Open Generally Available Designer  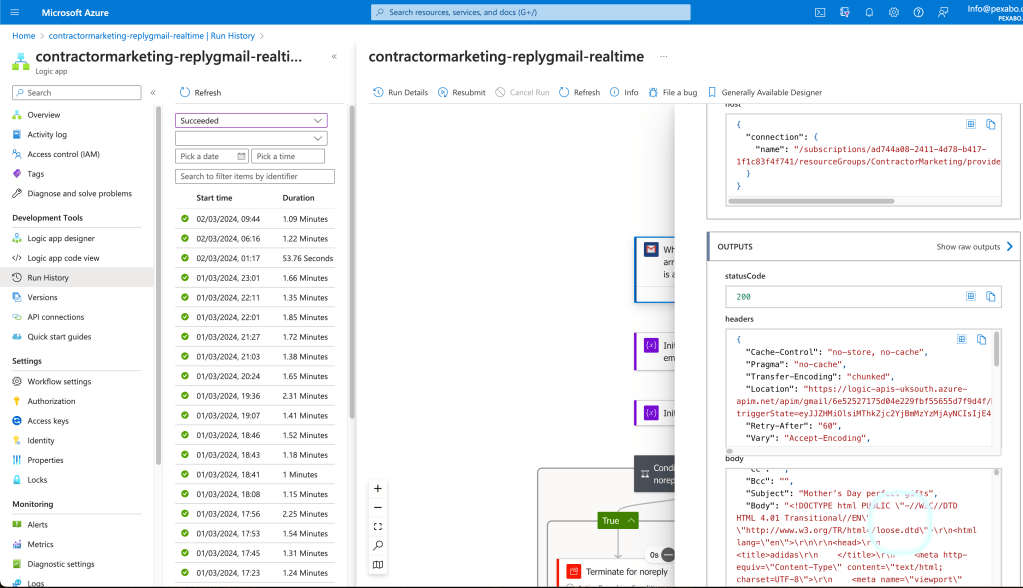click(765, 93)
